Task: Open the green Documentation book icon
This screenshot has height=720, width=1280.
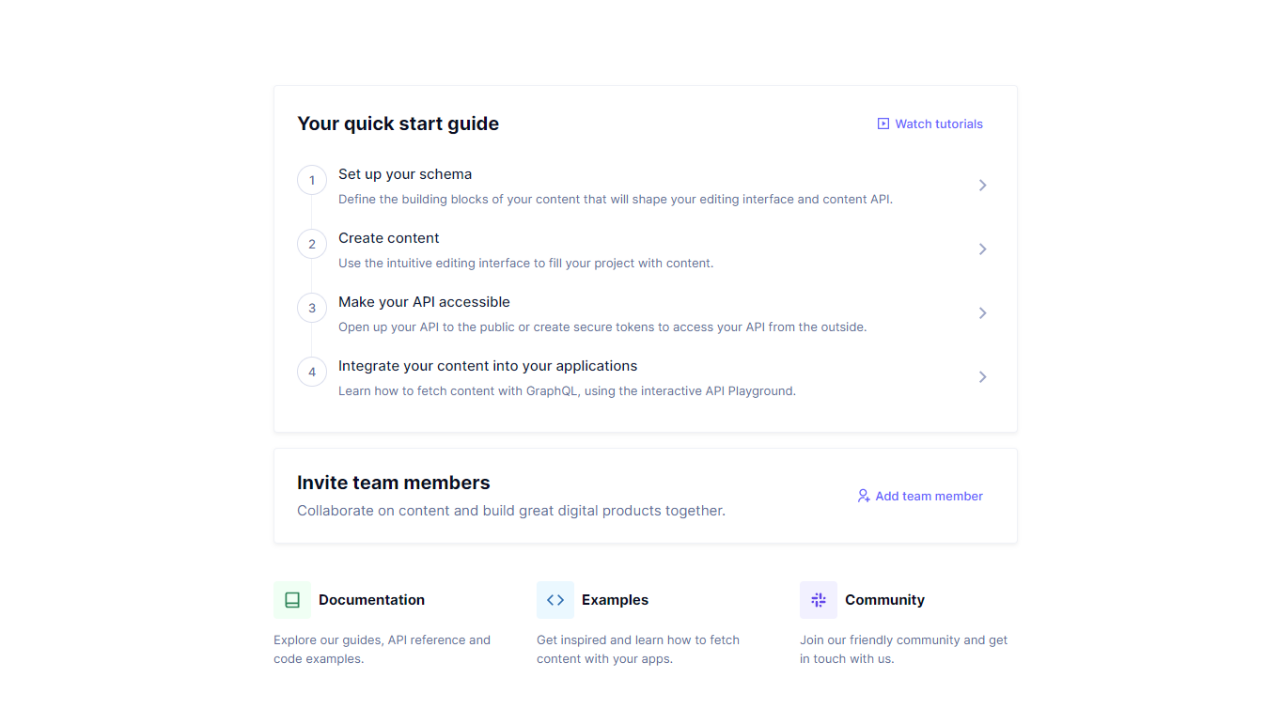Action: coord(292,600)
